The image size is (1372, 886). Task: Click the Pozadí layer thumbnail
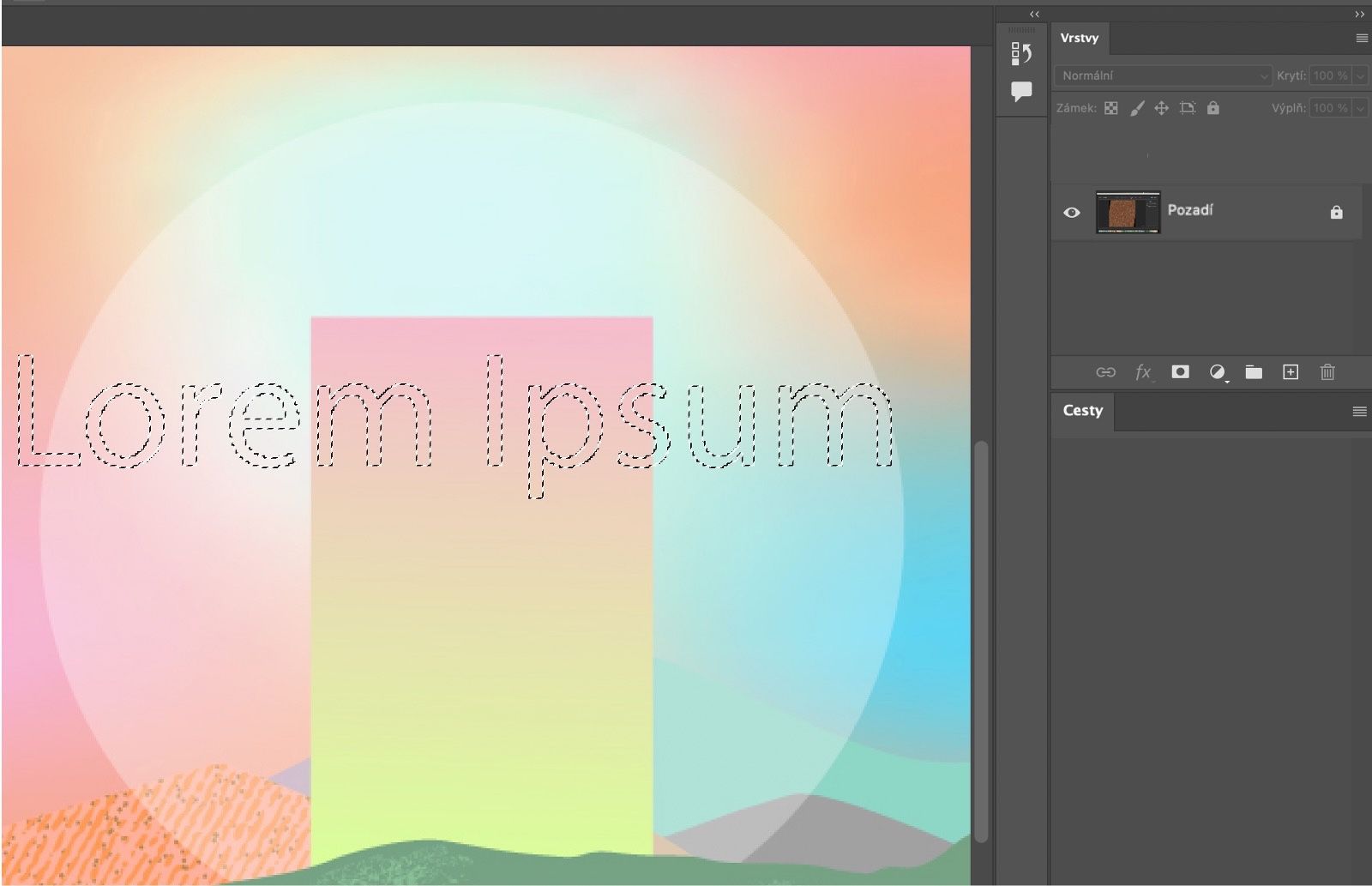[1128, 212]
